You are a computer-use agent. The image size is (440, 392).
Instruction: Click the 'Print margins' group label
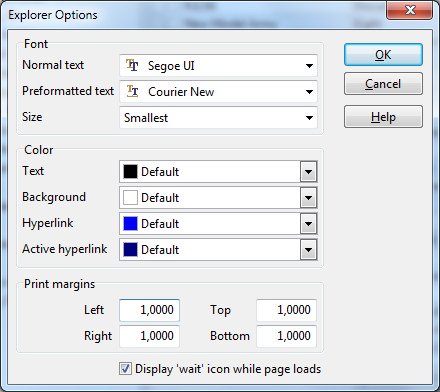[60, 284]
